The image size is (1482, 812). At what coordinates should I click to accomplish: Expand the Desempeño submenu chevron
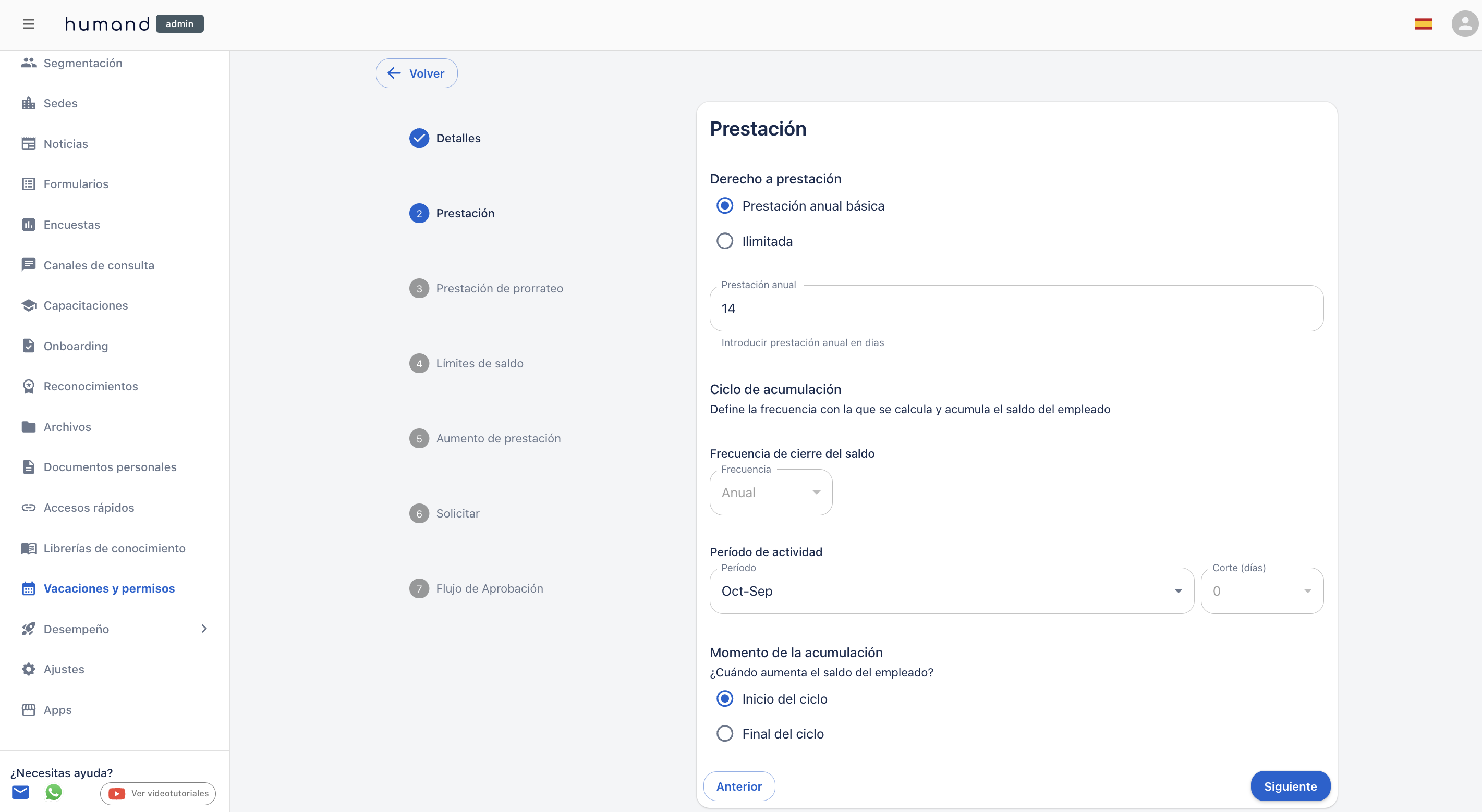pos(204,629)
